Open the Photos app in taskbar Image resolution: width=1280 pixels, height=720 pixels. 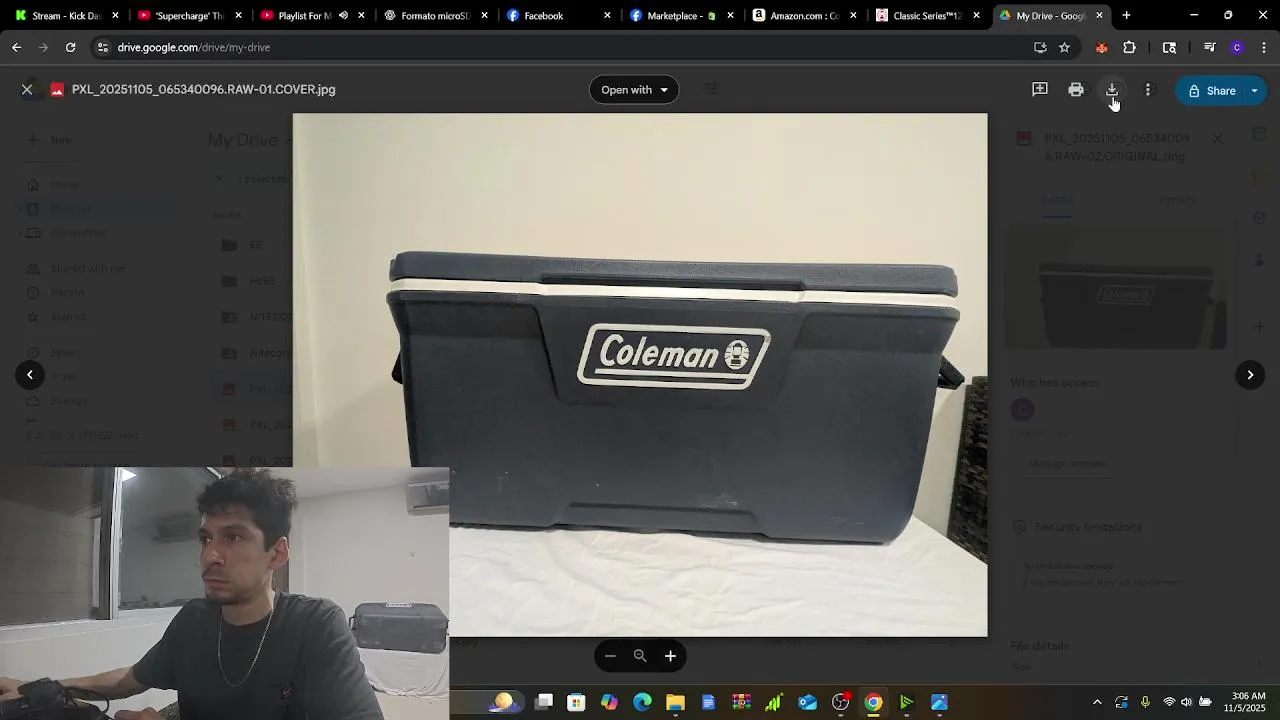[x=939, y=702]
